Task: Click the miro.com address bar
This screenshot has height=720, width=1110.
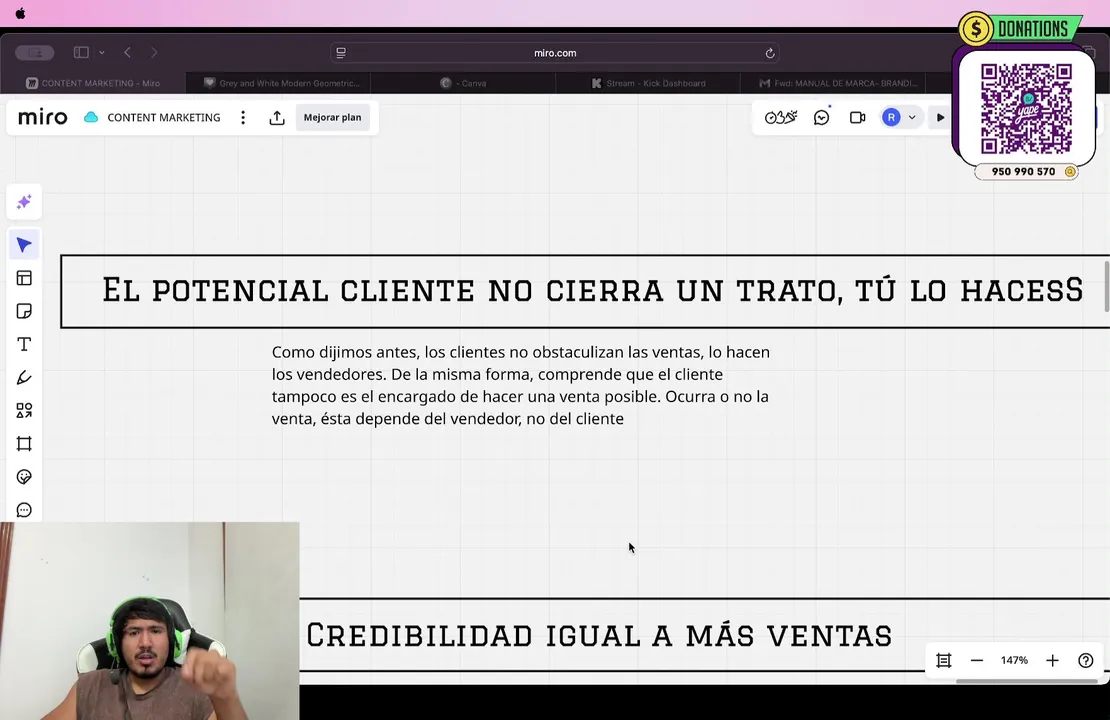Action: point(555,53)
